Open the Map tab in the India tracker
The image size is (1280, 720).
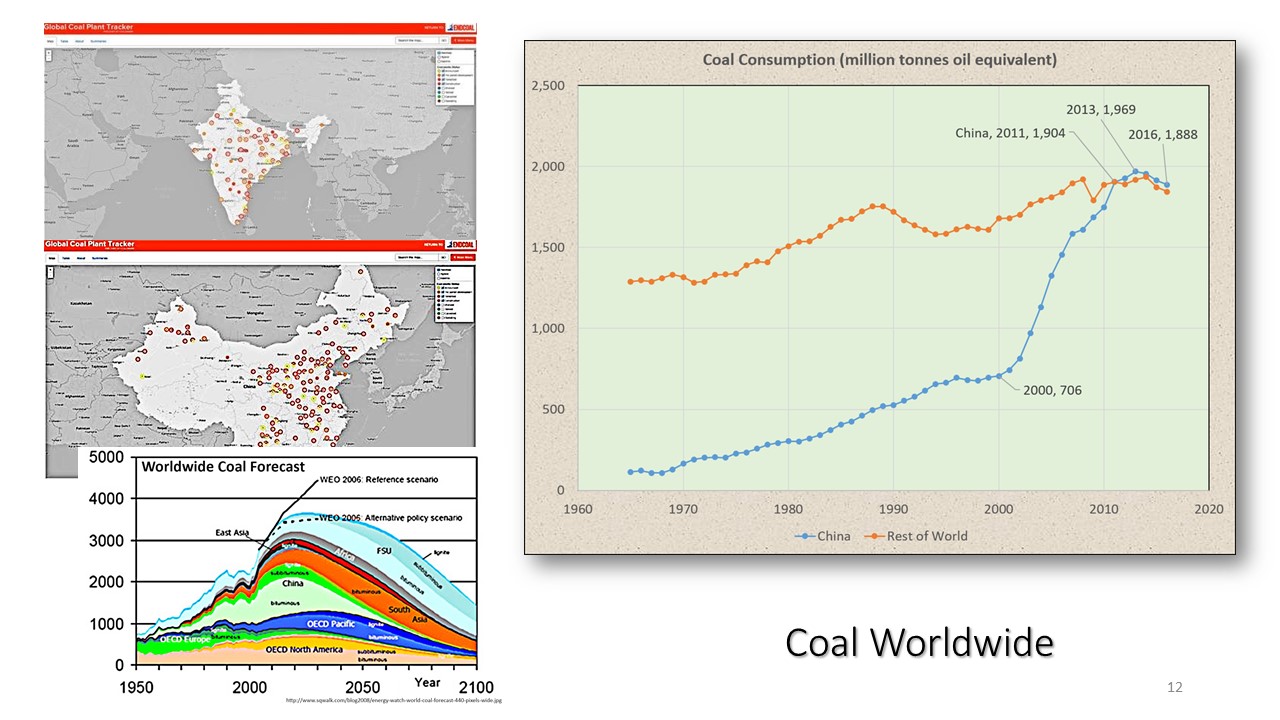pos(50,41)
